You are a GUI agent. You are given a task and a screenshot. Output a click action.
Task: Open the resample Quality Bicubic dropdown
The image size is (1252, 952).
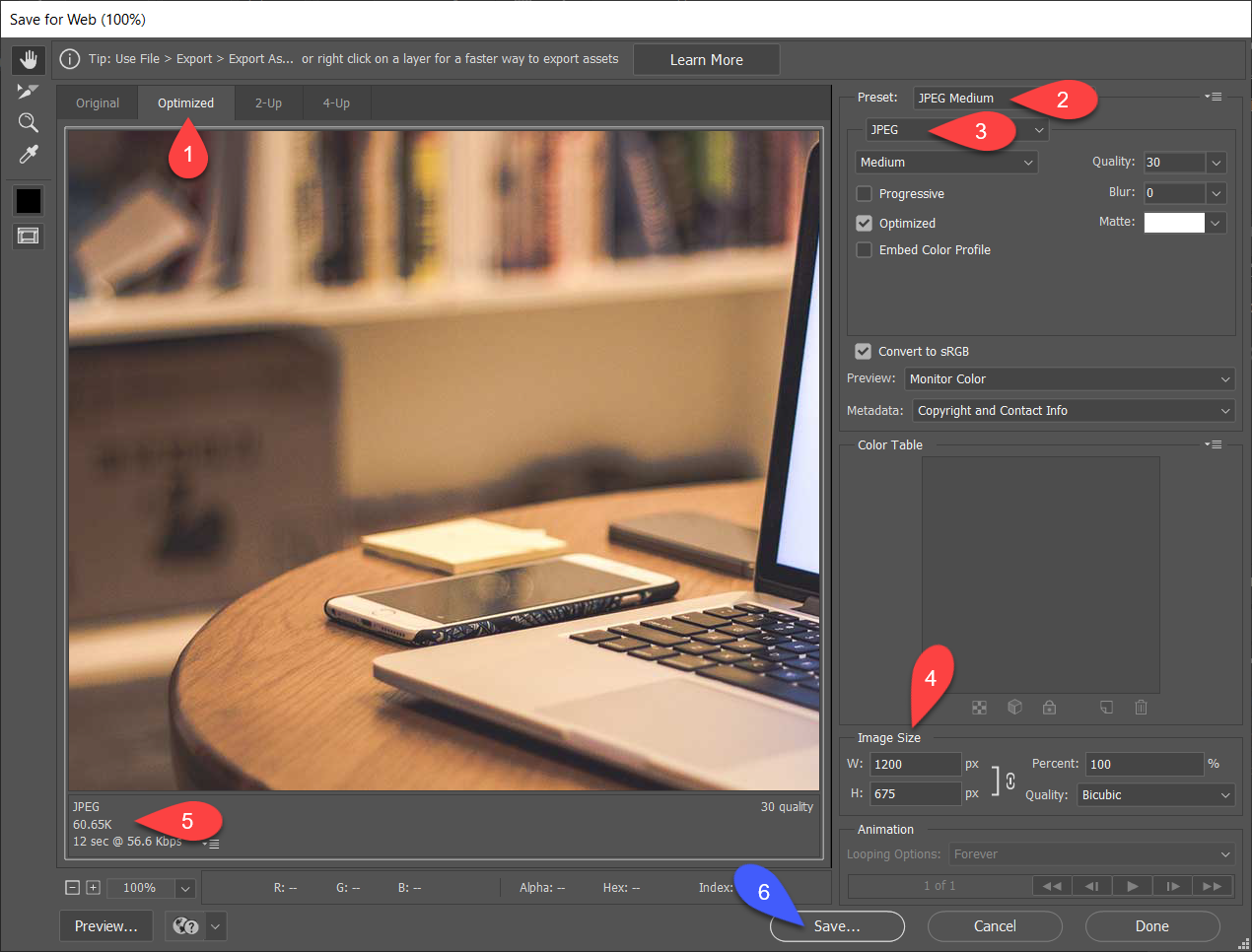point(1155,795)
